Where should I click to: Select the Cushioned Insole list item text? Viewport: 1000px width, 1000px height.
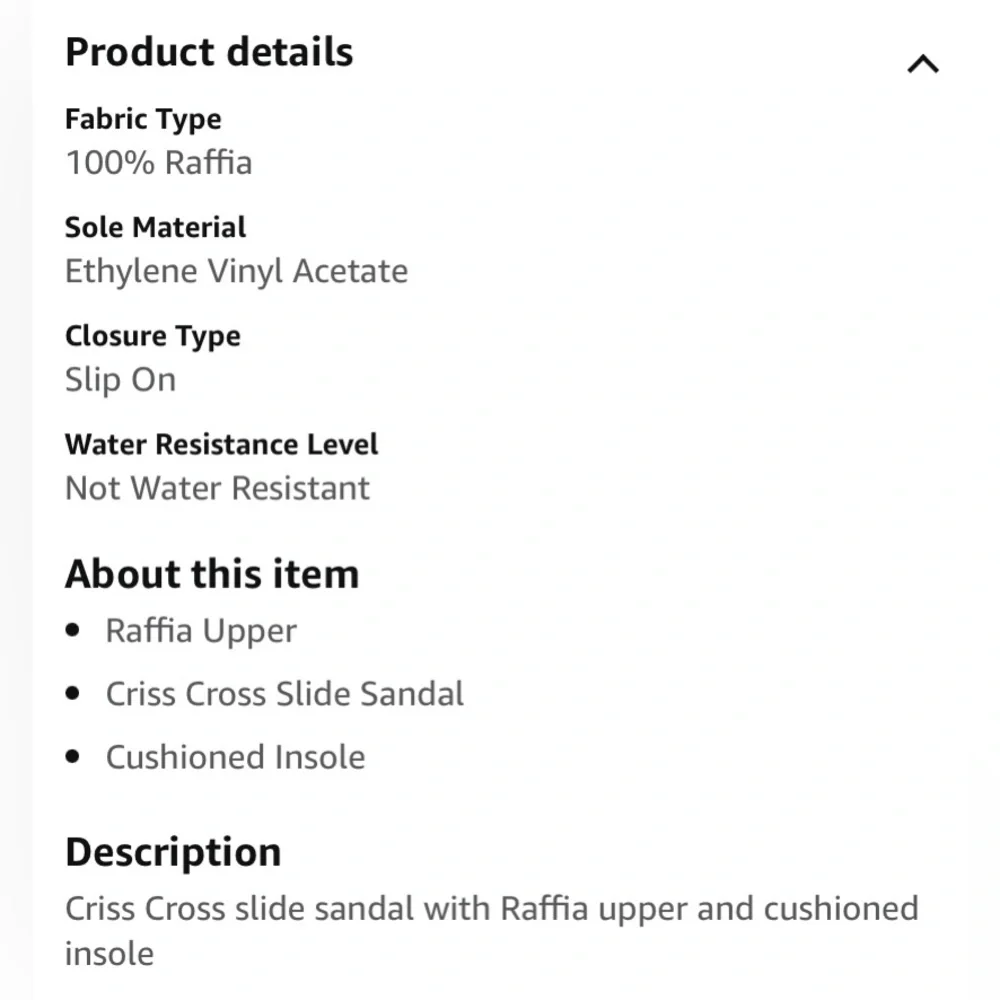[235, 757]
